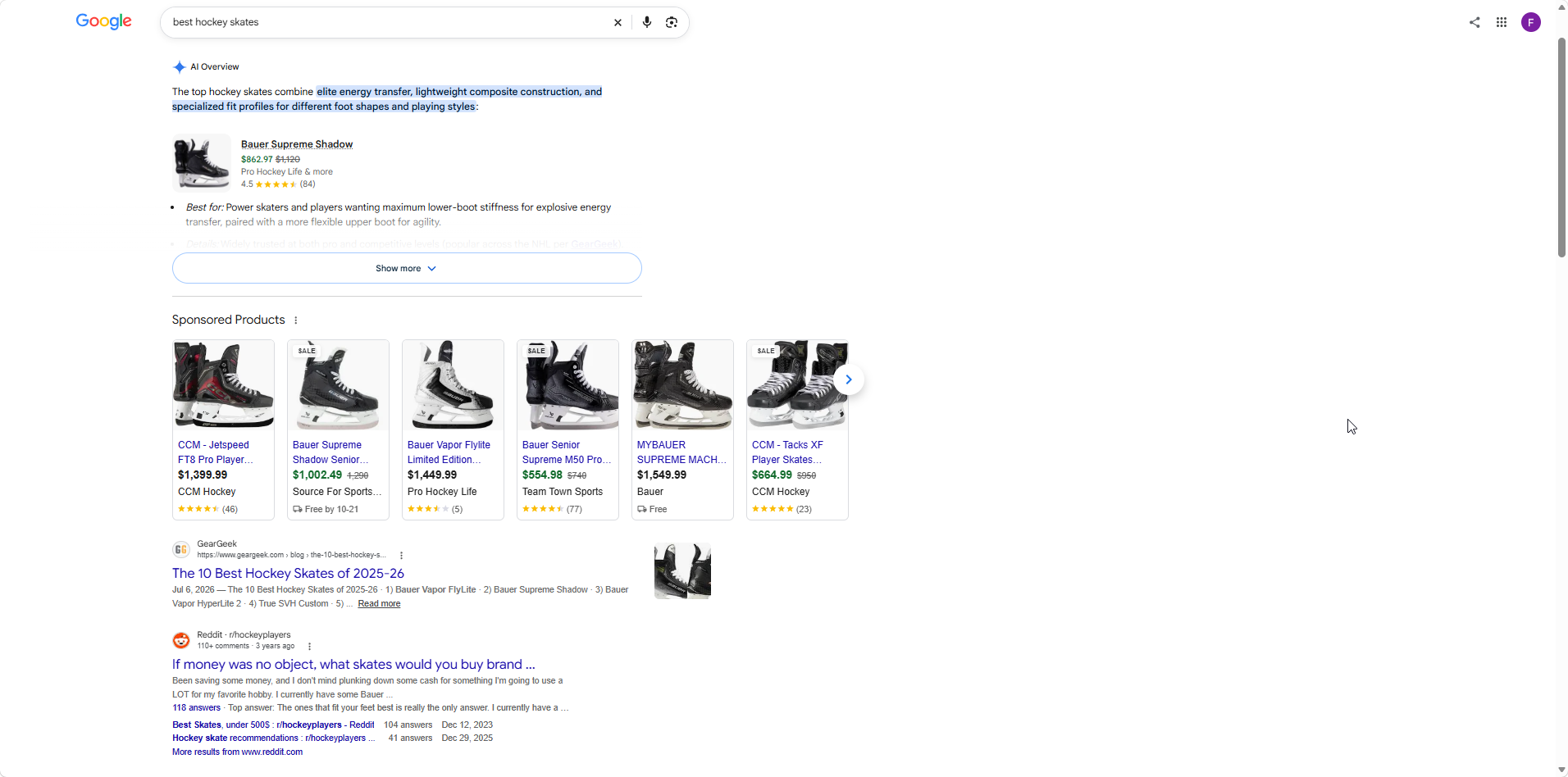Screen dimensions: 1568x777
Task: Click the GearGeek site favicon
Action: click(x=181, y=549)
